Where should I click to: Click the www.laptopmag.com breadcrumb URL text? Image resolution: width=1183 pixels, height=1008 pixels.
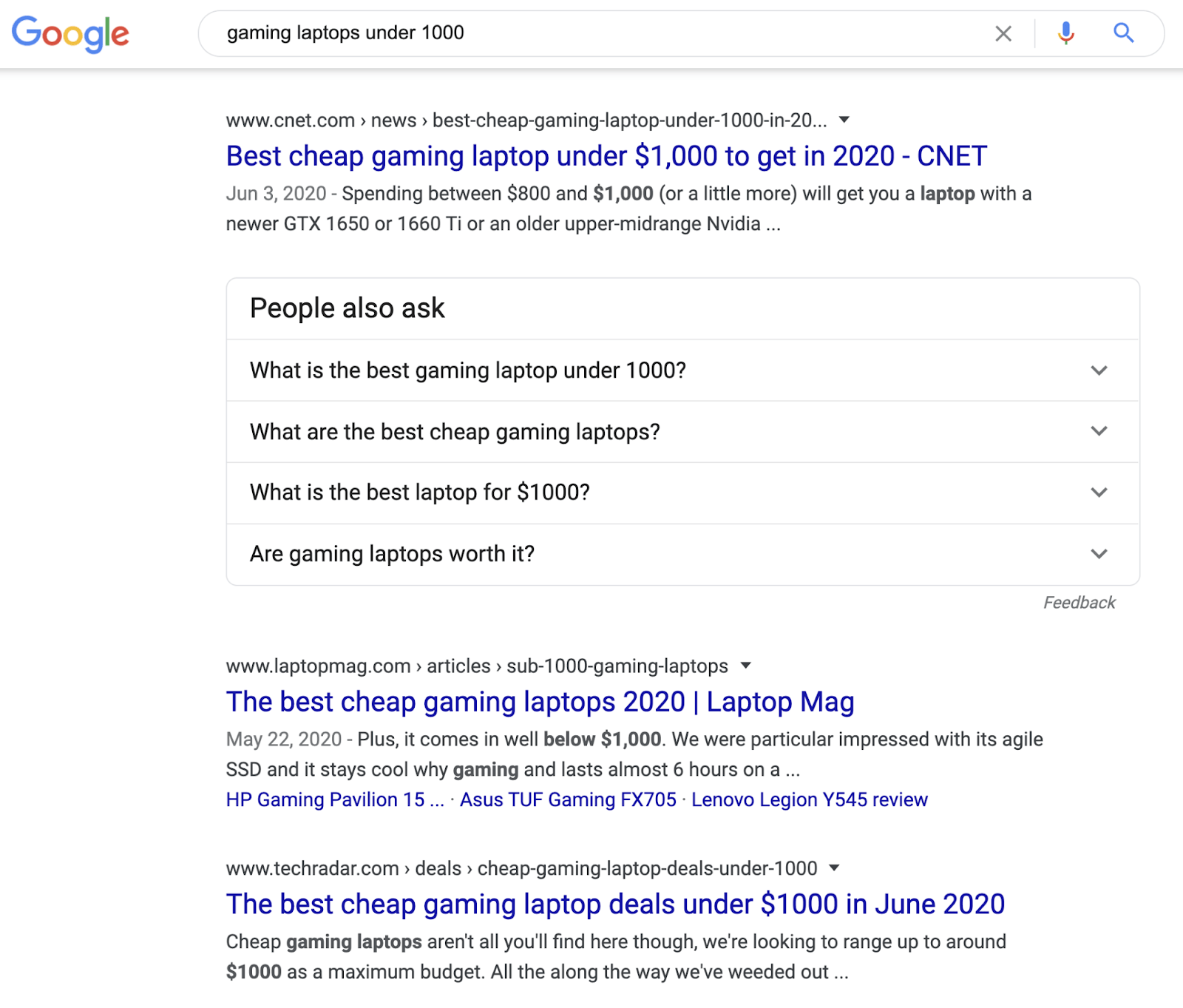click(477, 666)
